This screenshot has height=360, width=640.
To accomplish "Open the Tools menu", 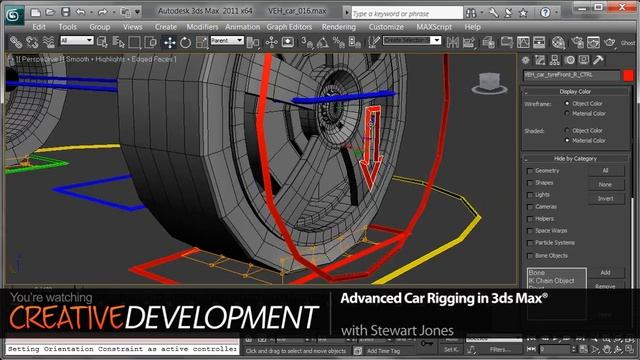I will tap(67, 27).
